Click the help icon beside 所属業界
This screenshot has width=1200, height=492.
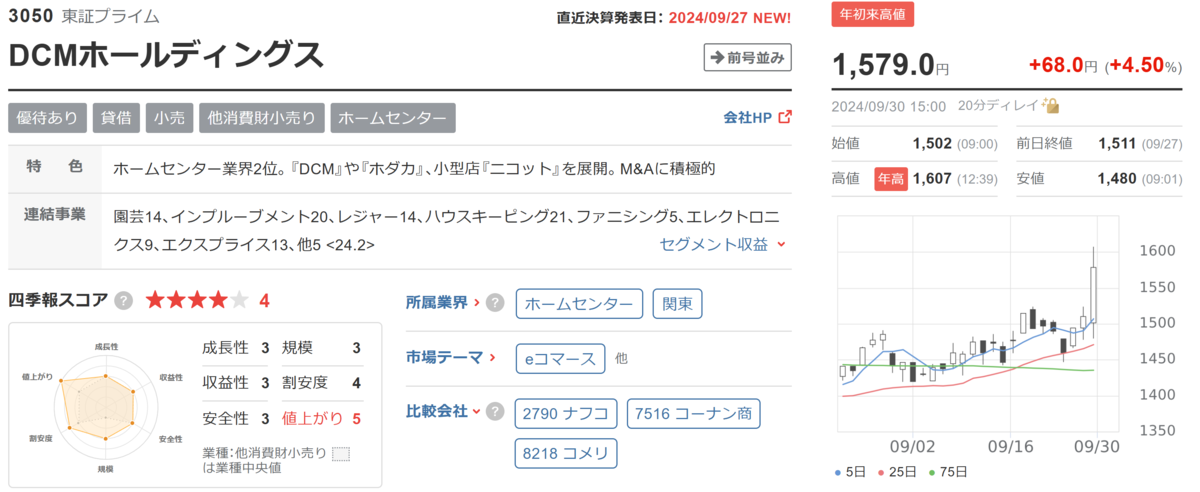[494, 303]
